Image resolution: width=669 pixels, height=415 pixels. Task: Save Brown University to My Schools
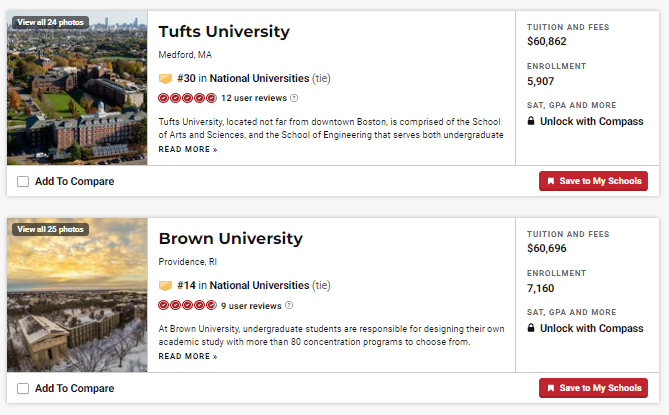[593, 388]
